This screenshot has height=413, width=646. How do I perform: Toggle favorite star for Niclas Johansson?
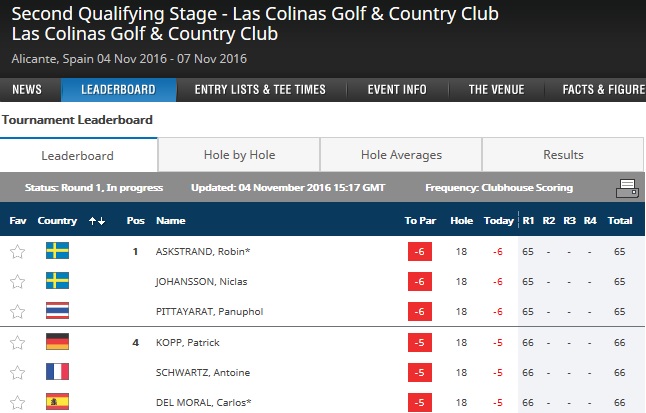click(17, 281)
